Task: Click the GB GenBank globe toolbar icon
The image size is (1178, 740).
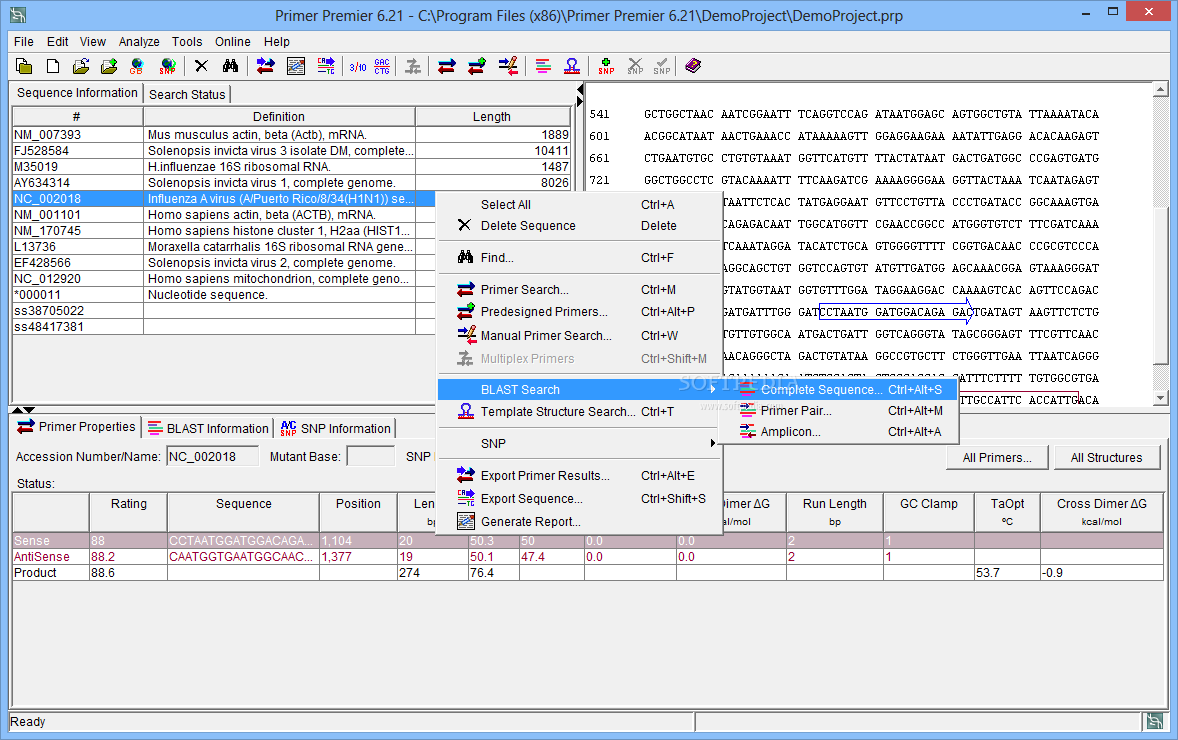Action: coord(136,66)
